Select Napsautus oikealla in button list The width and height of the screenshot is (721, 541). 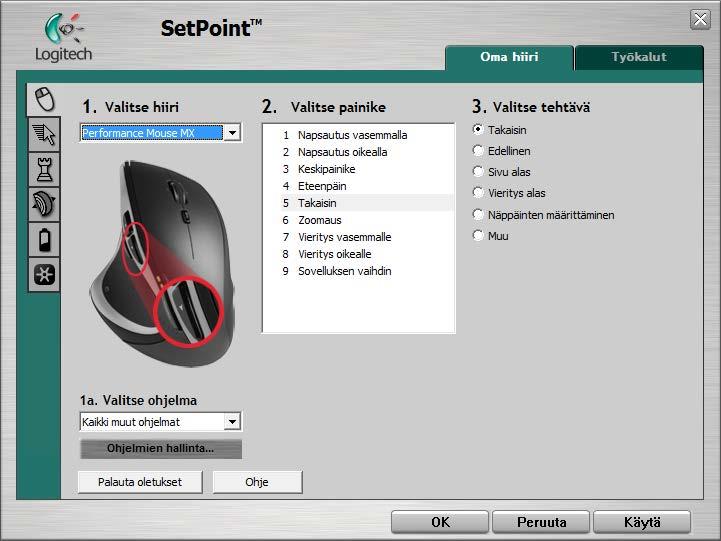367,152
